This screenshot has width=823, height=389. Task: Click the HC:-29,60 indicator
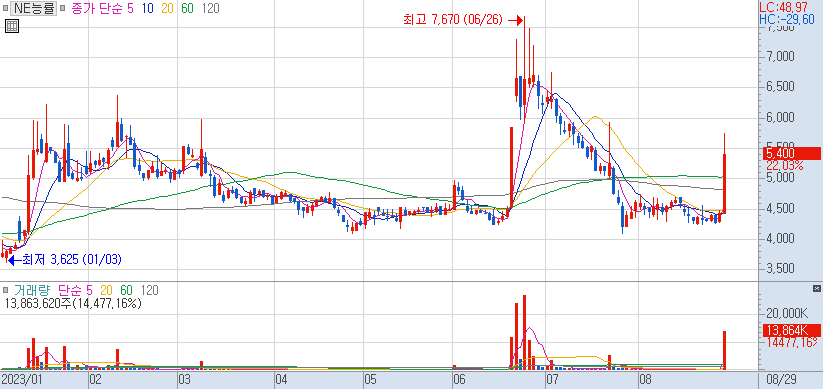point(787,19)
